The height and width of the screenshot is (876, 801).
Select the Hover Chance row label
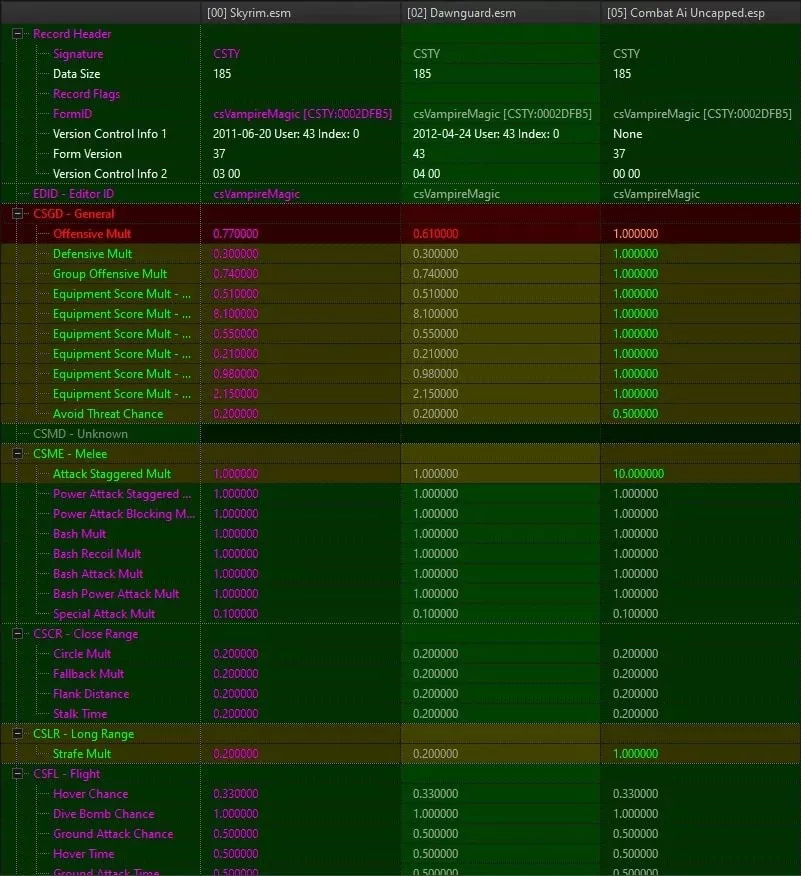click(x=90, y=794)
